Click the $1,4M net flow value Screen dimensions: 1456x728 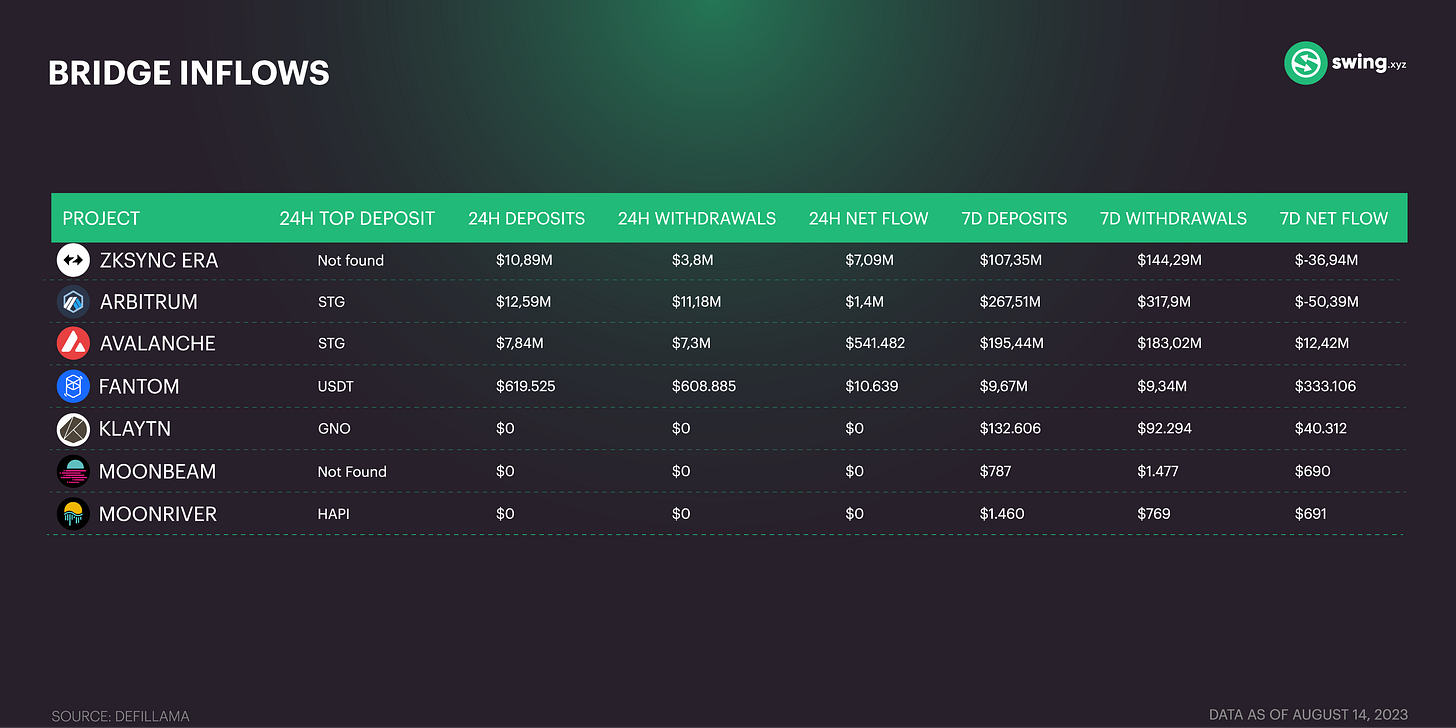[x=865, y=301]
